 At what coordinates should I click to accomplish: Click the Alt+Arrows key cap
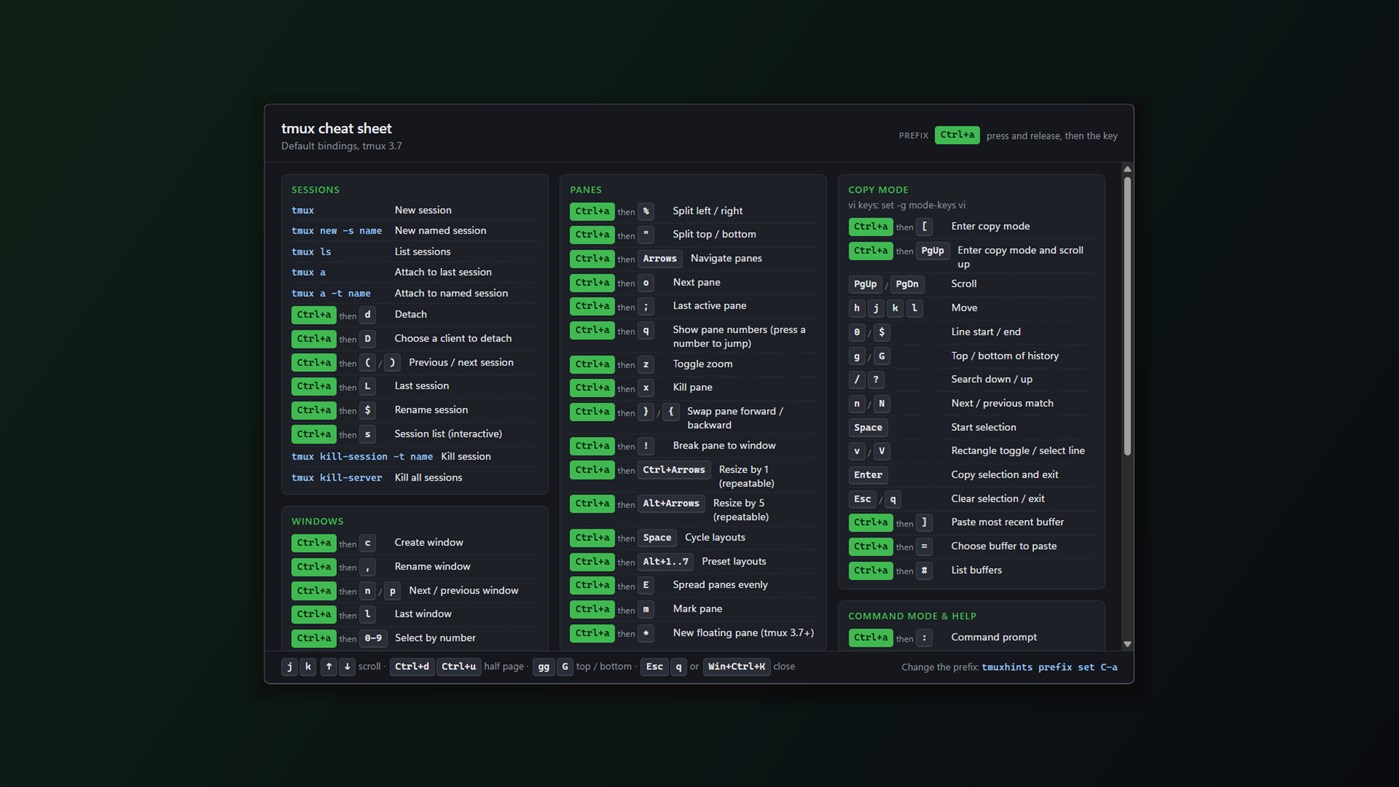pyautogui.click(x=671, y=504)
